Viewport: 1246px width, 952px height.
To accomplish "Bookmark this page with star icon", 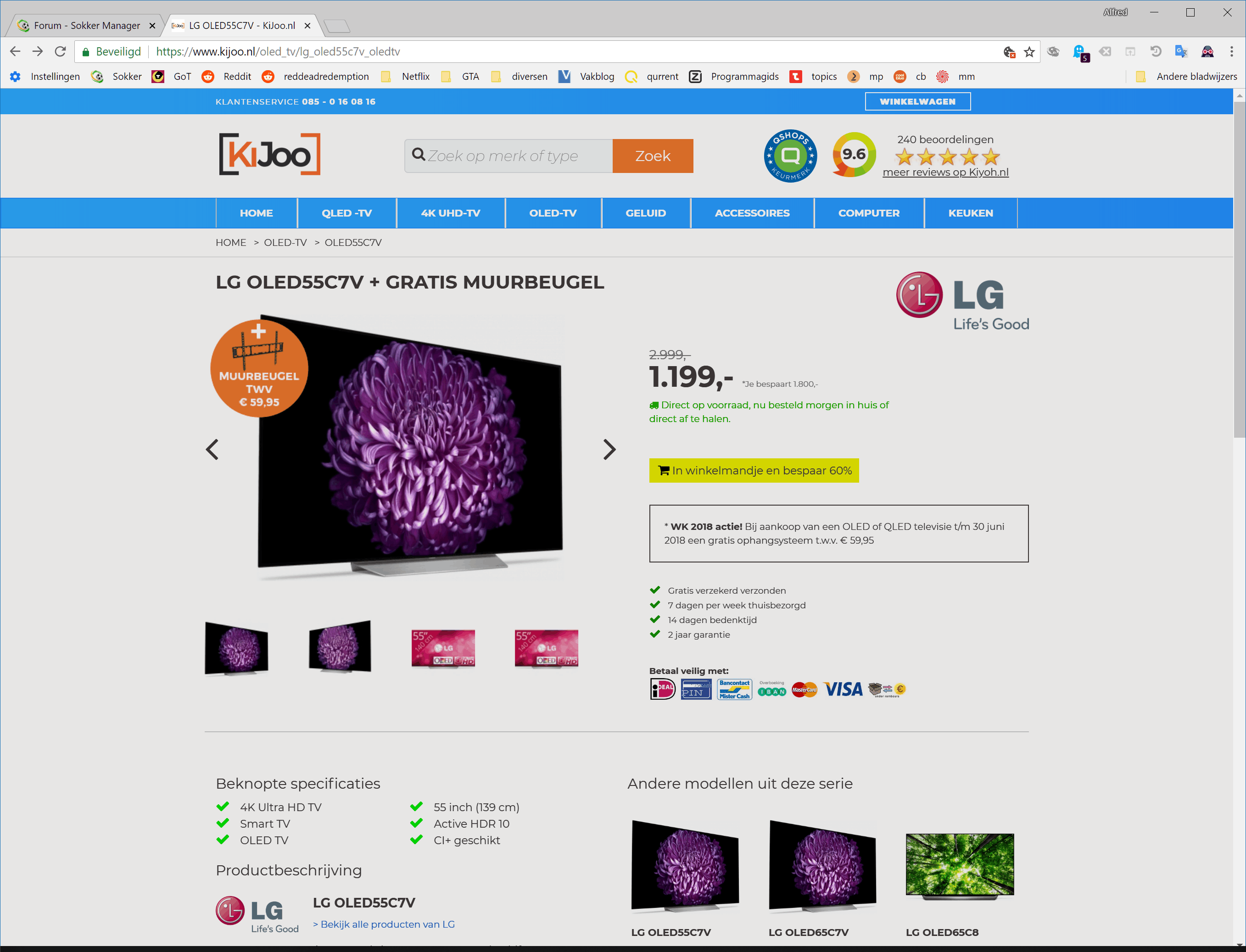I will tap(1029, 52).
